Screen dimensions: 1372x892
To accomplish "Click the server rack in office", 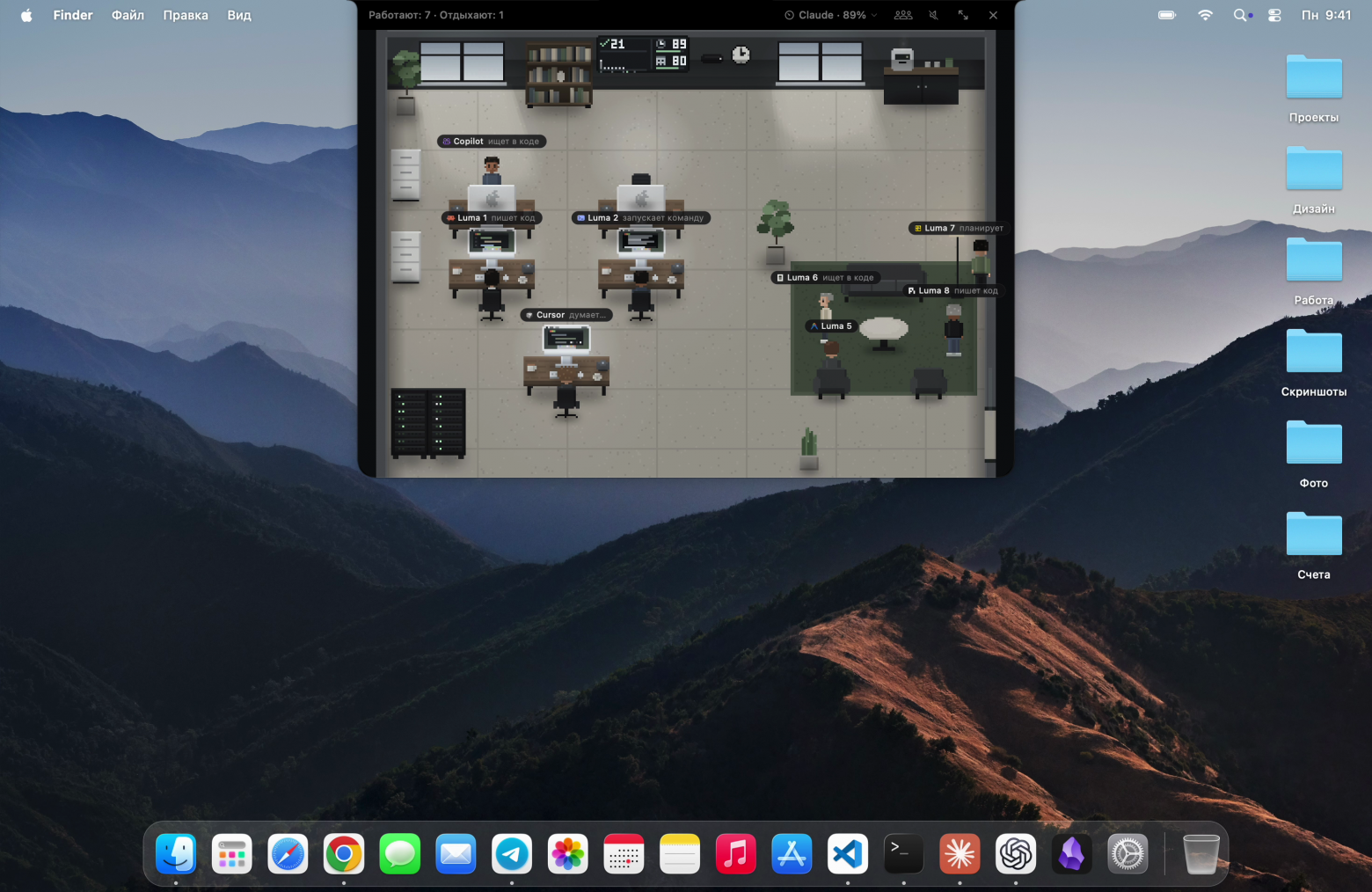I will click(428, 423).
